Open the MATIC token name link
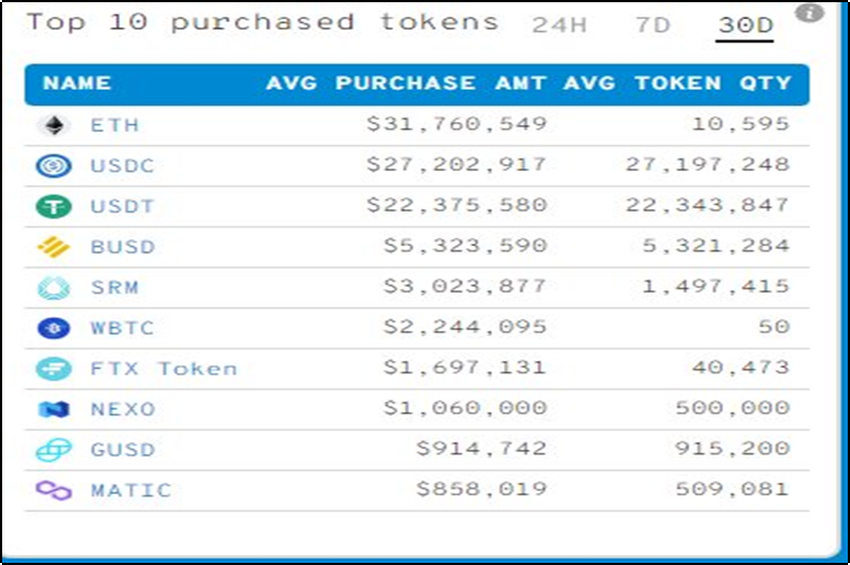This screenshot has height=565, width=850. (131, 490)
